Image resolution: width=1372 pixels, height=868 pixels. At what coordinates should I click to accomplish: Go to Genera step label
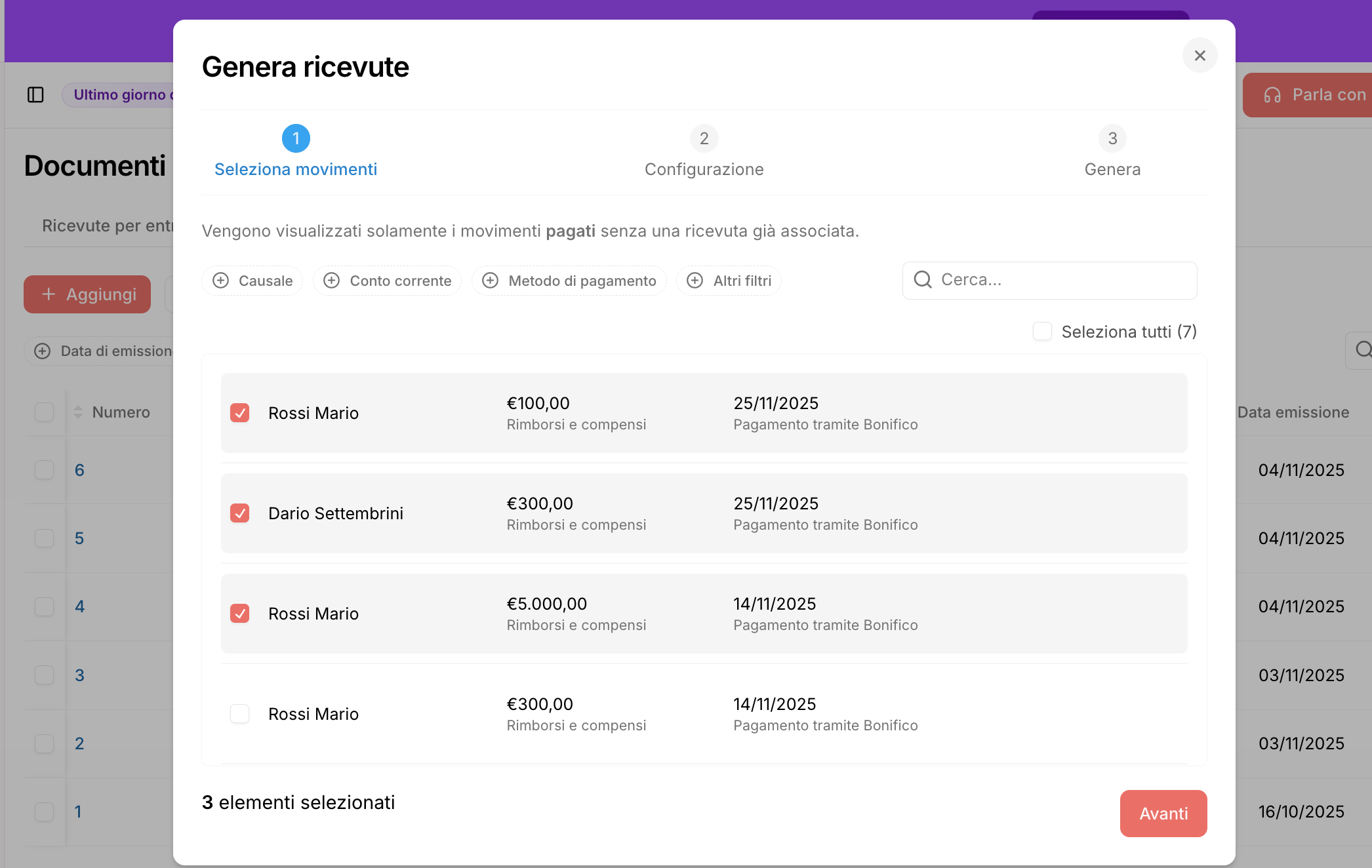pyautogui.click(x=1112, y=169)
